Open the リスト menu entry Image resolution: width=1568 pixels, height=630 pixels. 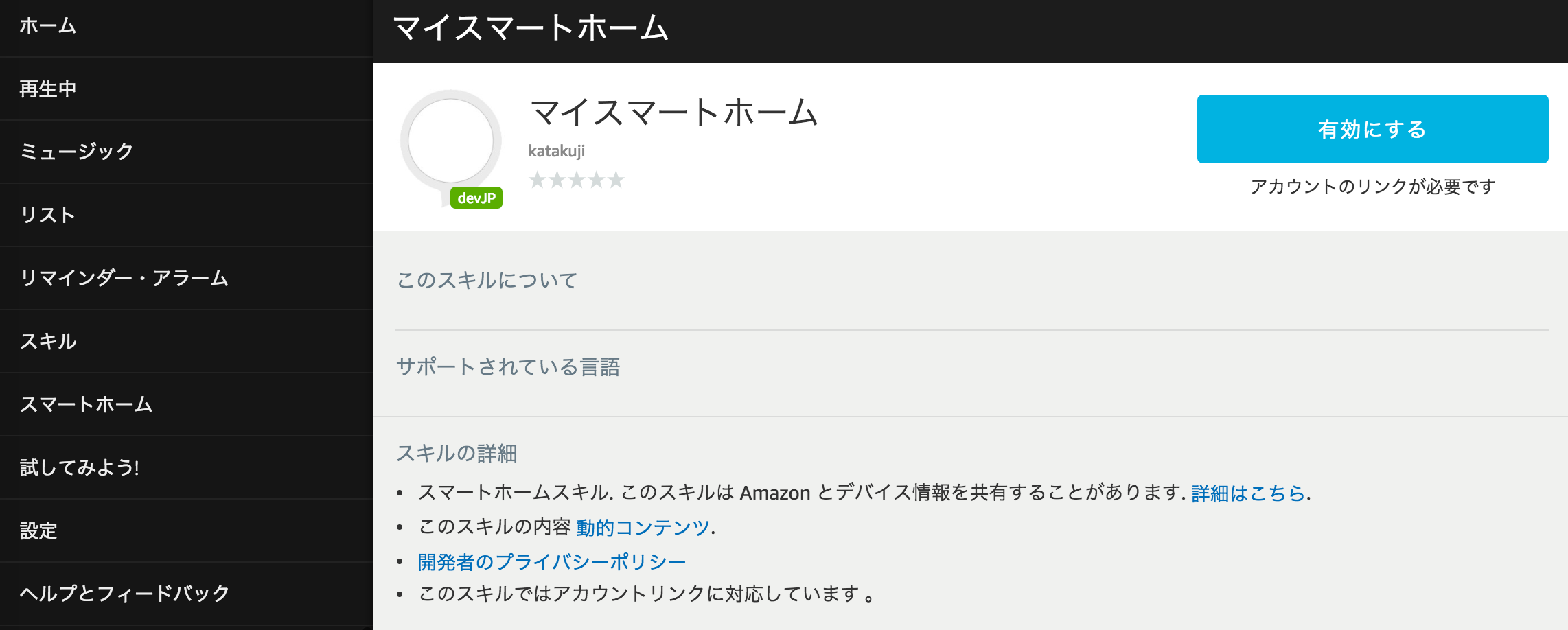click(x=48, y=215)
